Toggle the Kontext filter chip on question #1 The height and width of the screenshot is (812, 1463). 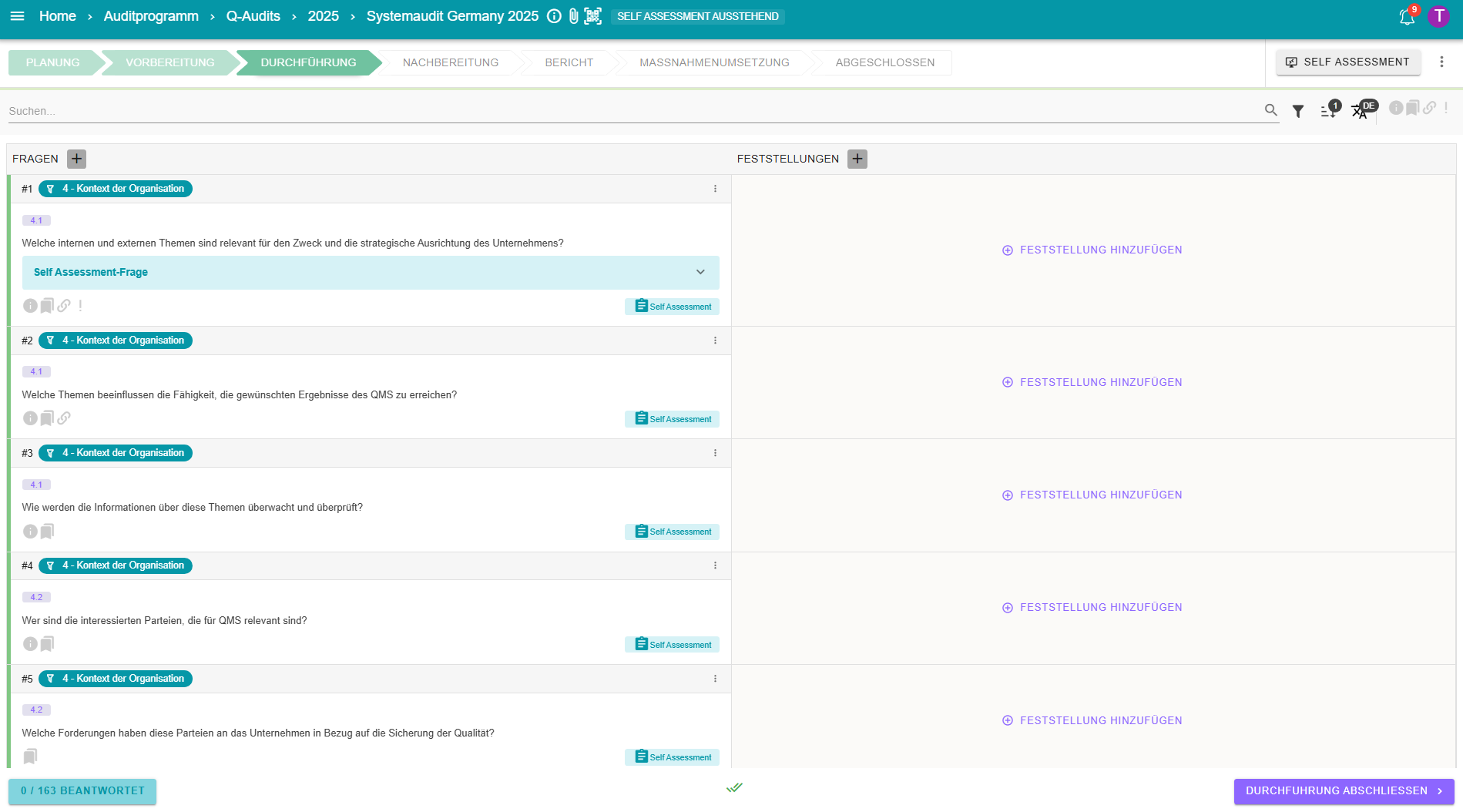pyautogui.click(x=116, y=189)
